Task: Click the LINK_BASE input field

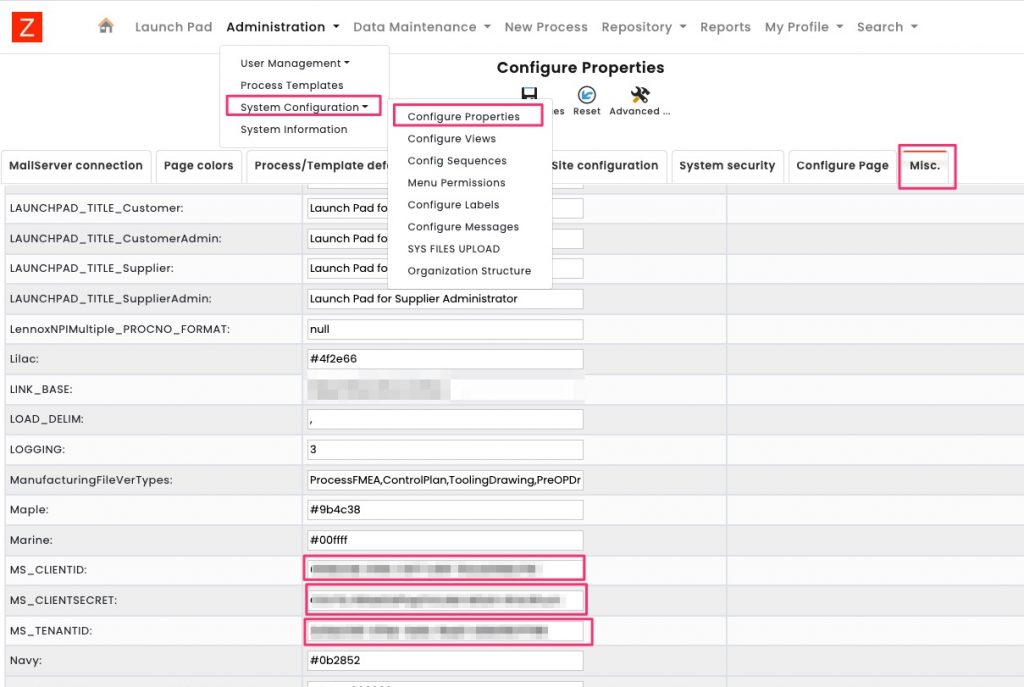Action: (x=445, y=389)
